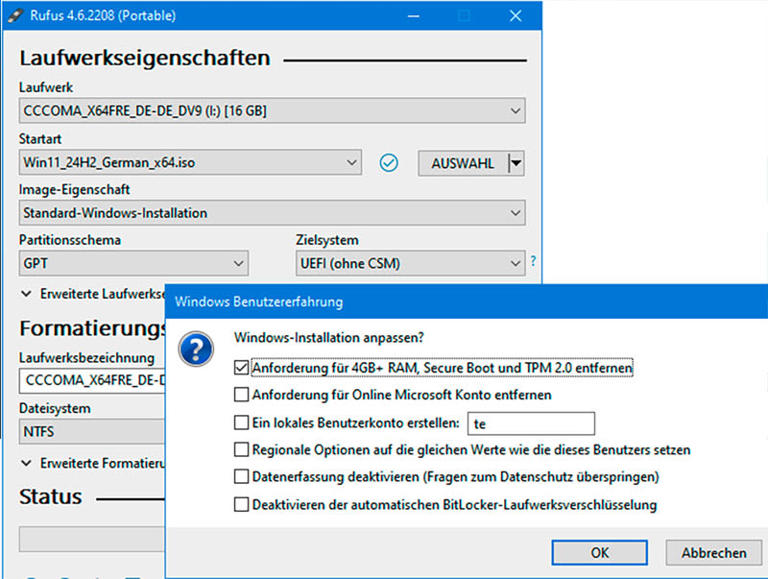Uncheck the RAM, Secure Boot and TPM 2.0 requirement removal
The height and width of the screenshot is (579, 768).
point(241,368)
